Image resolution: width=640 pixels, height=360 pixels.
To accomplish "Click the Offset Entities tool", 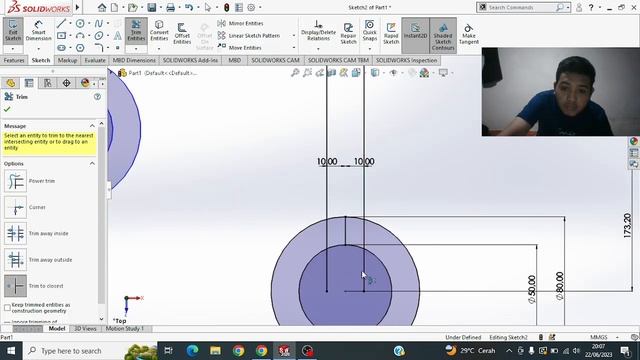I will tap(182, 33).
